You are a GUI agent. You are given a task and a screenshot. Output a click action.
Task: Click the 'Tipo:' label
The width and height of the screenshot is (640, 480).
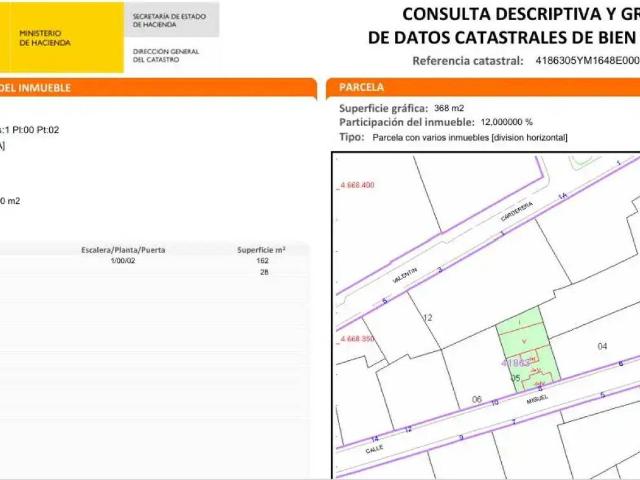(351, 137)
